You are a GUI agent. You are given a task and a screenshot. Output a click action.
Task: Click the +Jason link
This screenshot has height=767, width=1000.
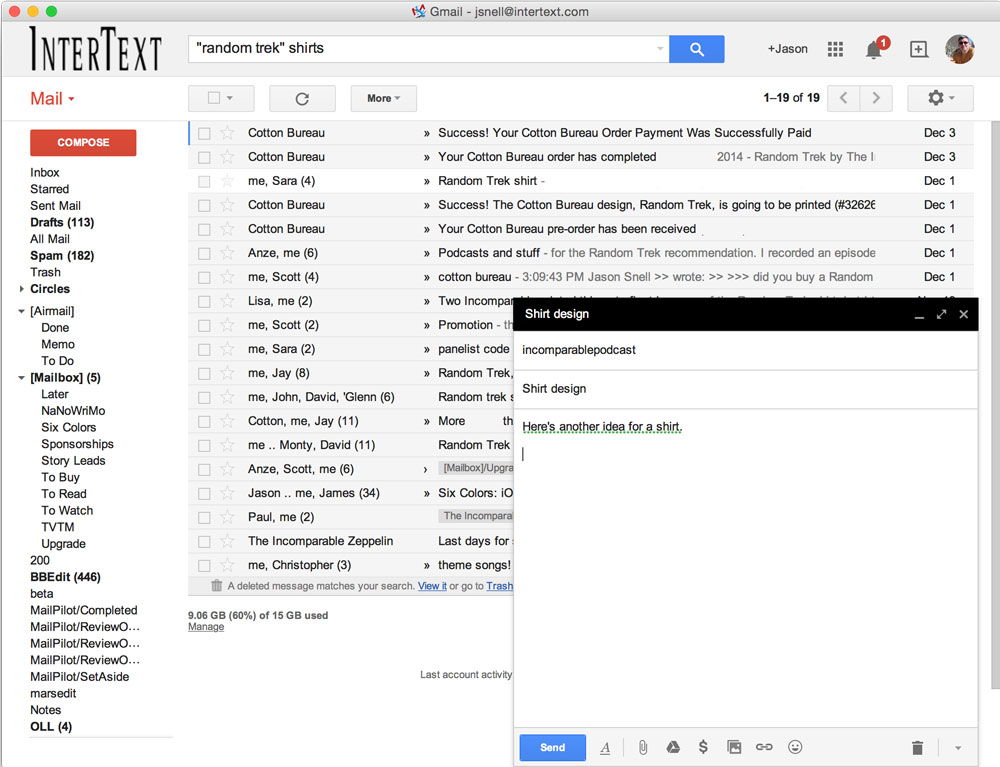pyautogui.click(x=787, y=49)
